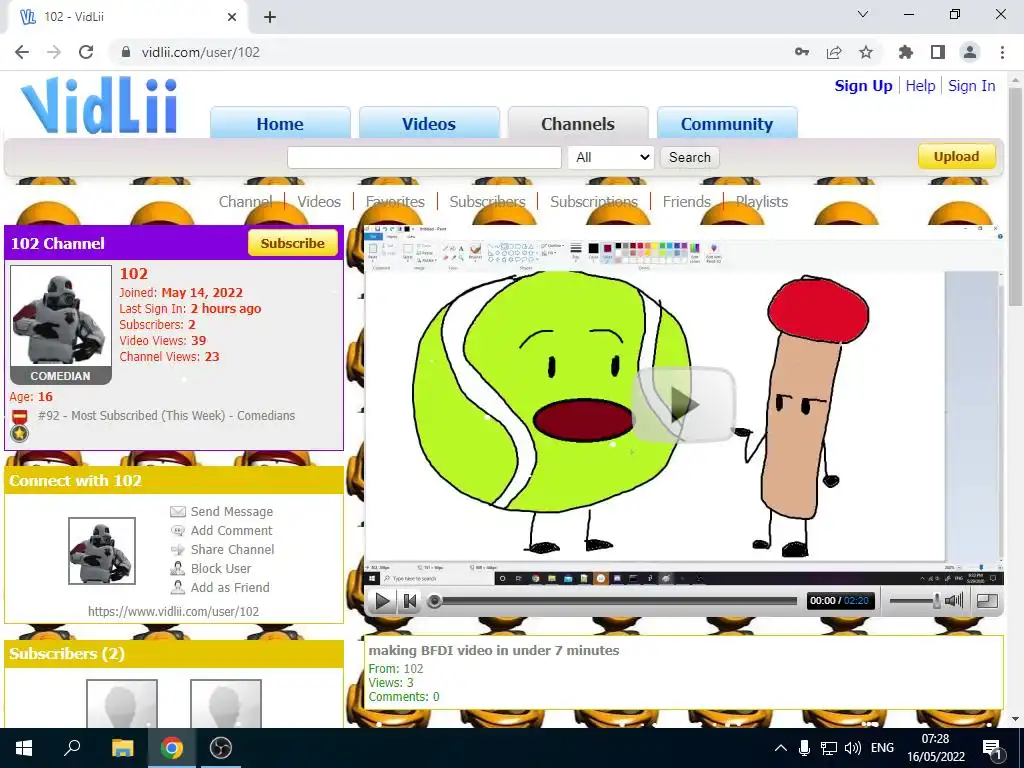This screenshot has height=768, width=1024.
Task: Go back with browser back arrow
Action: pyautogui.click(x=22, y=52)
